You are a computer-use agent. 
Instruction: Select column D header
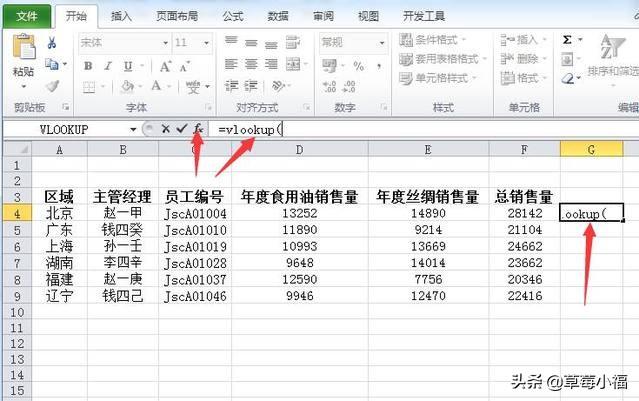tap(300, 150)
